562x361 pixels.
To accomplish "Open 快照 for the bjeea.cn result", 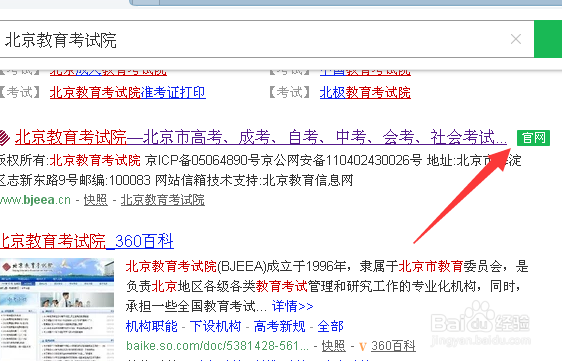I will (96, 200).
